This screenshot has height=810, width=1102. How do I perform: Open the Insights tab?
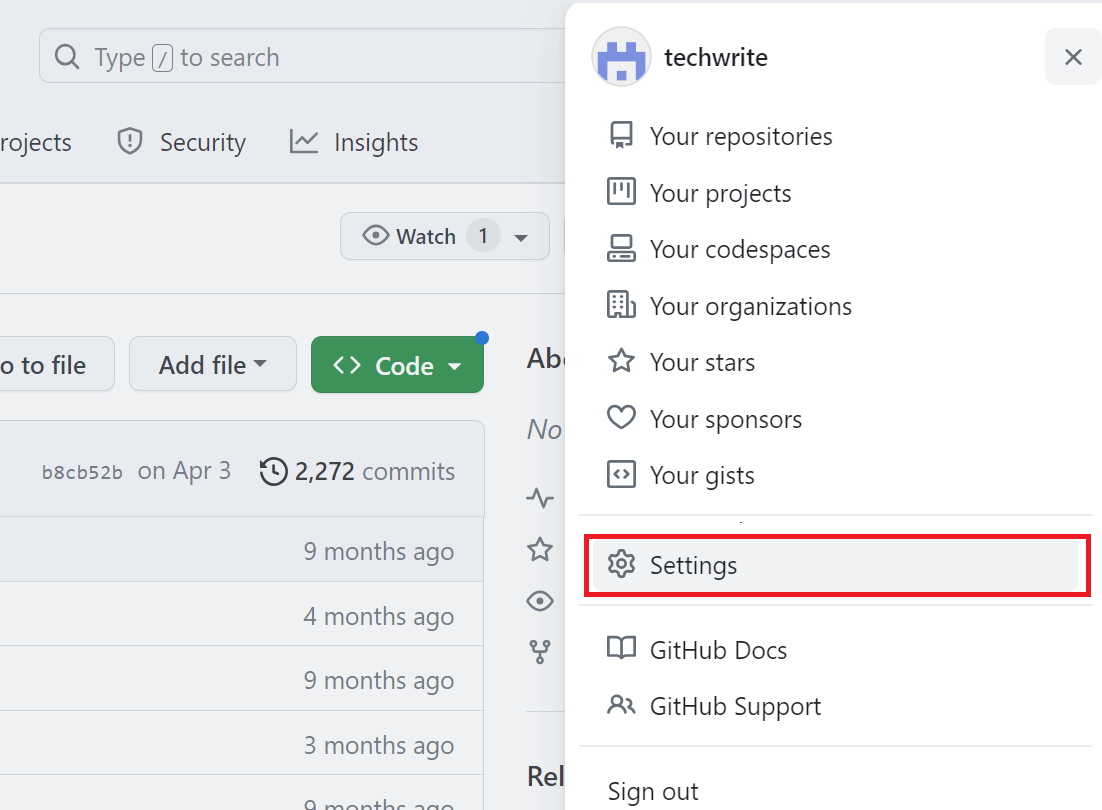354,142
